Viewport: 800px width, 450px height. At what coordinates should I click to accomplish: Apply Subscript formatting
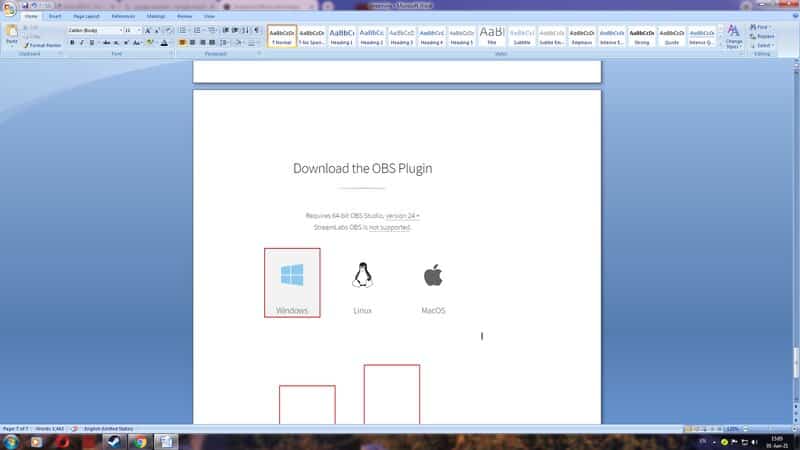[116, 43]
